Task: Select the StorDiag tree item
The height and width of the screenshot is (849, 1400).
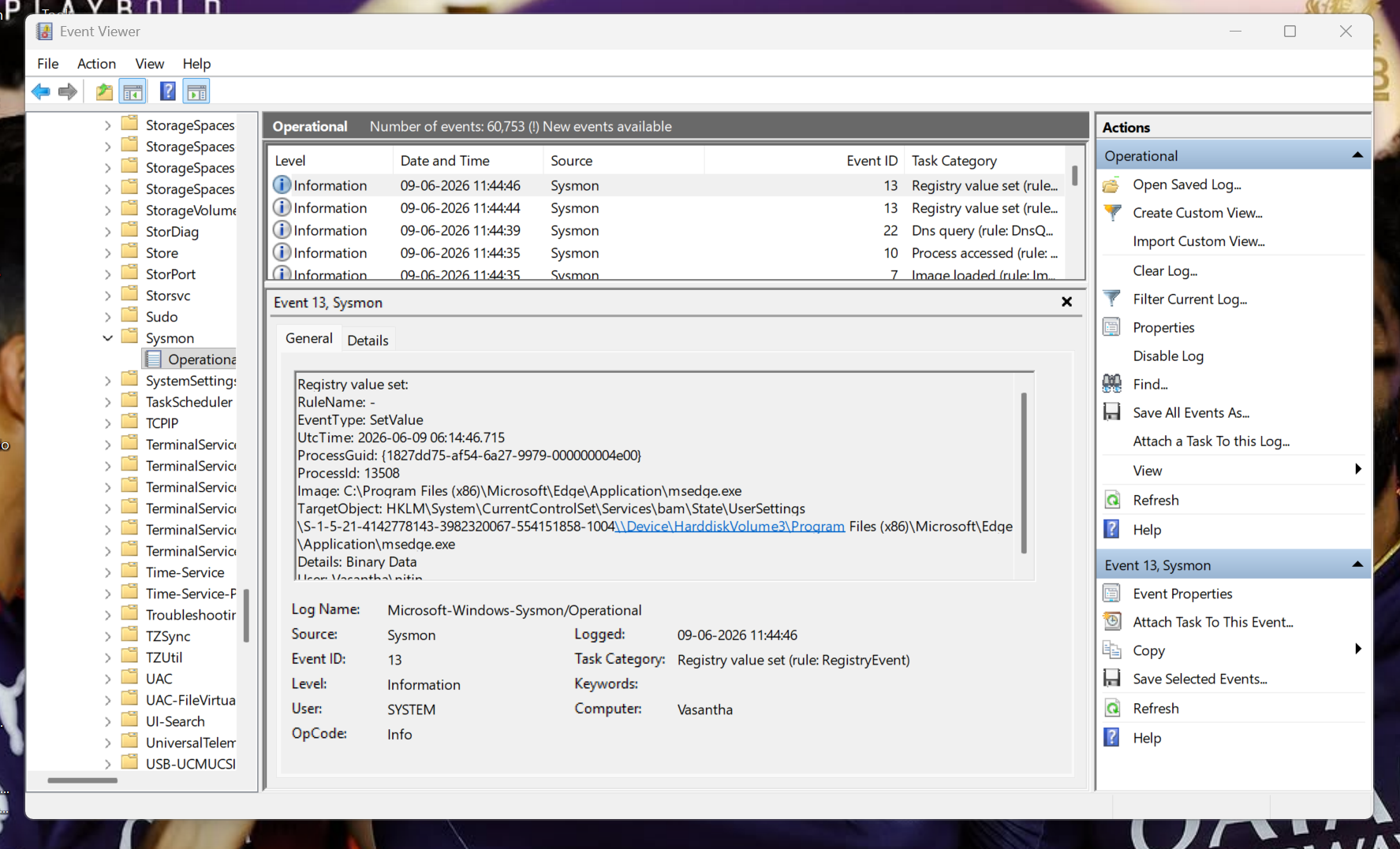Action: point(172,232)
